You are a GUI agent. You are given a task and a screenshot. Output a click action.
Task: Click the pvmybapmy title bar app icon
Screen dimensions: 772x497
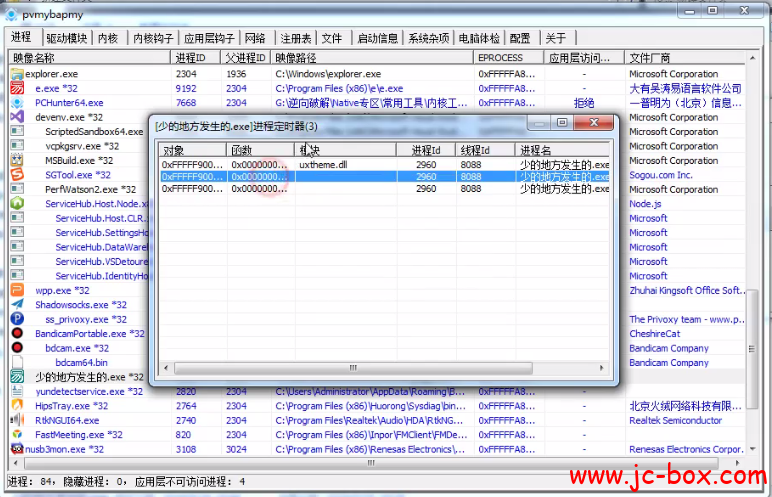(x=11, y=14)
